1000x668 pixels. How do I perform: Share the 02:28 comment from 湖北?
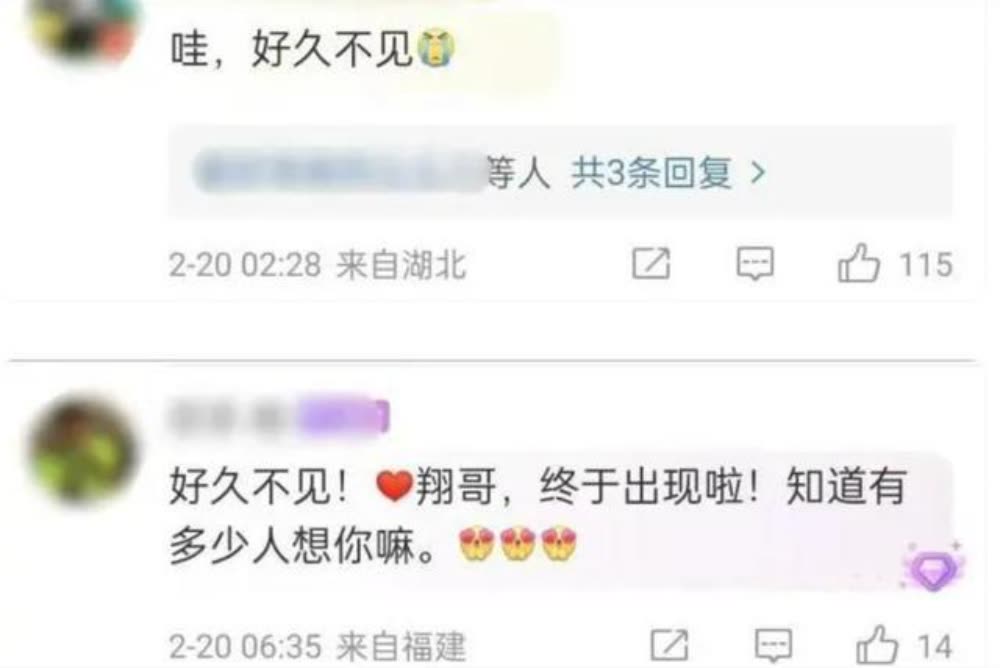[651, 263]
